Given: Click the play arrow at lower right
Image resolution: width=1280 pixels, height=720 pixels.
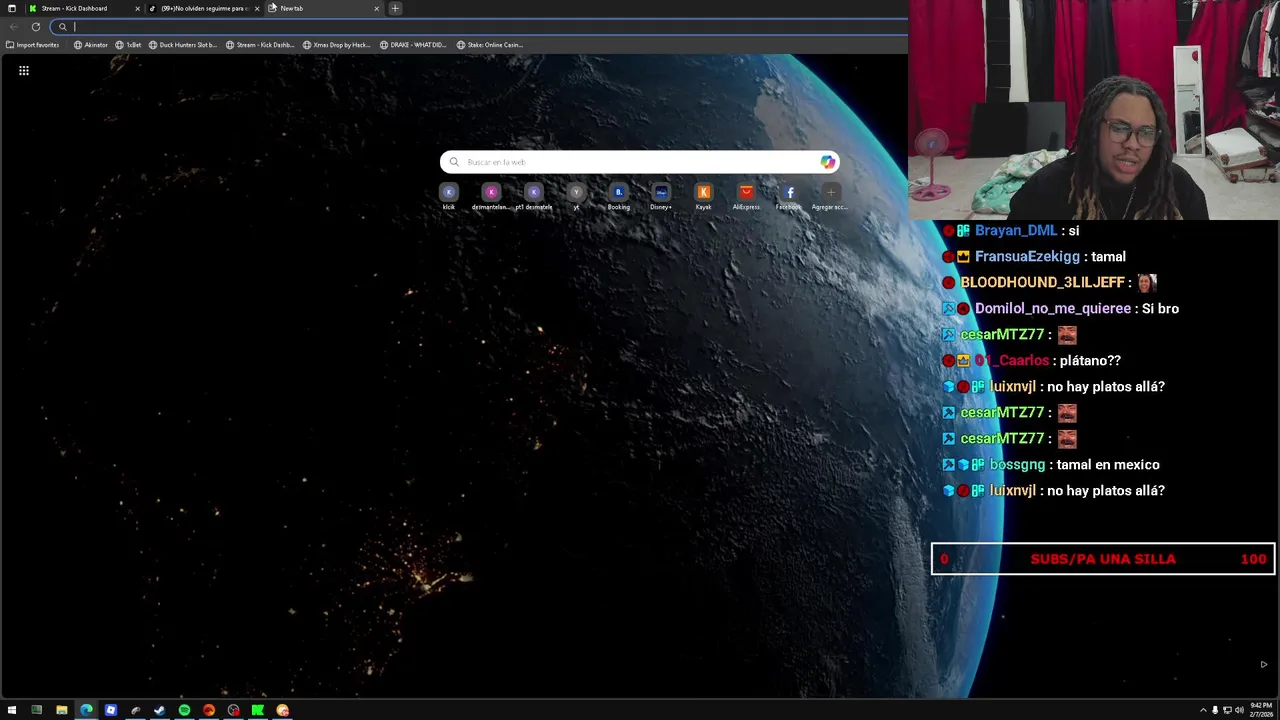Looking at the screenshot, I should tap(1263, 664).
